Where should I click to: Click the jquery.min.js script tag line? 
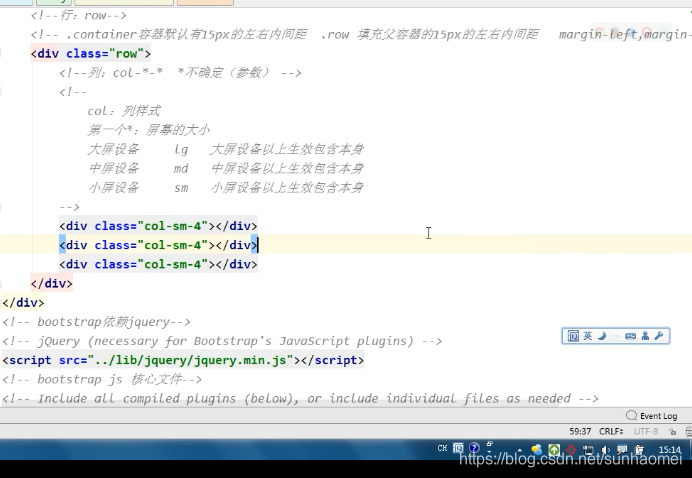(x=183, y=360)
